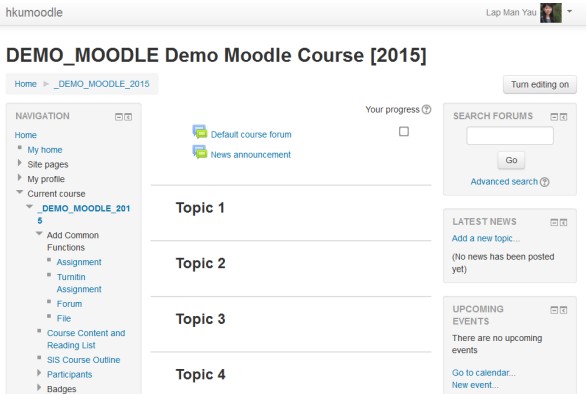
Task: Expand the Site pages tree node
Action: coord(20,163)
